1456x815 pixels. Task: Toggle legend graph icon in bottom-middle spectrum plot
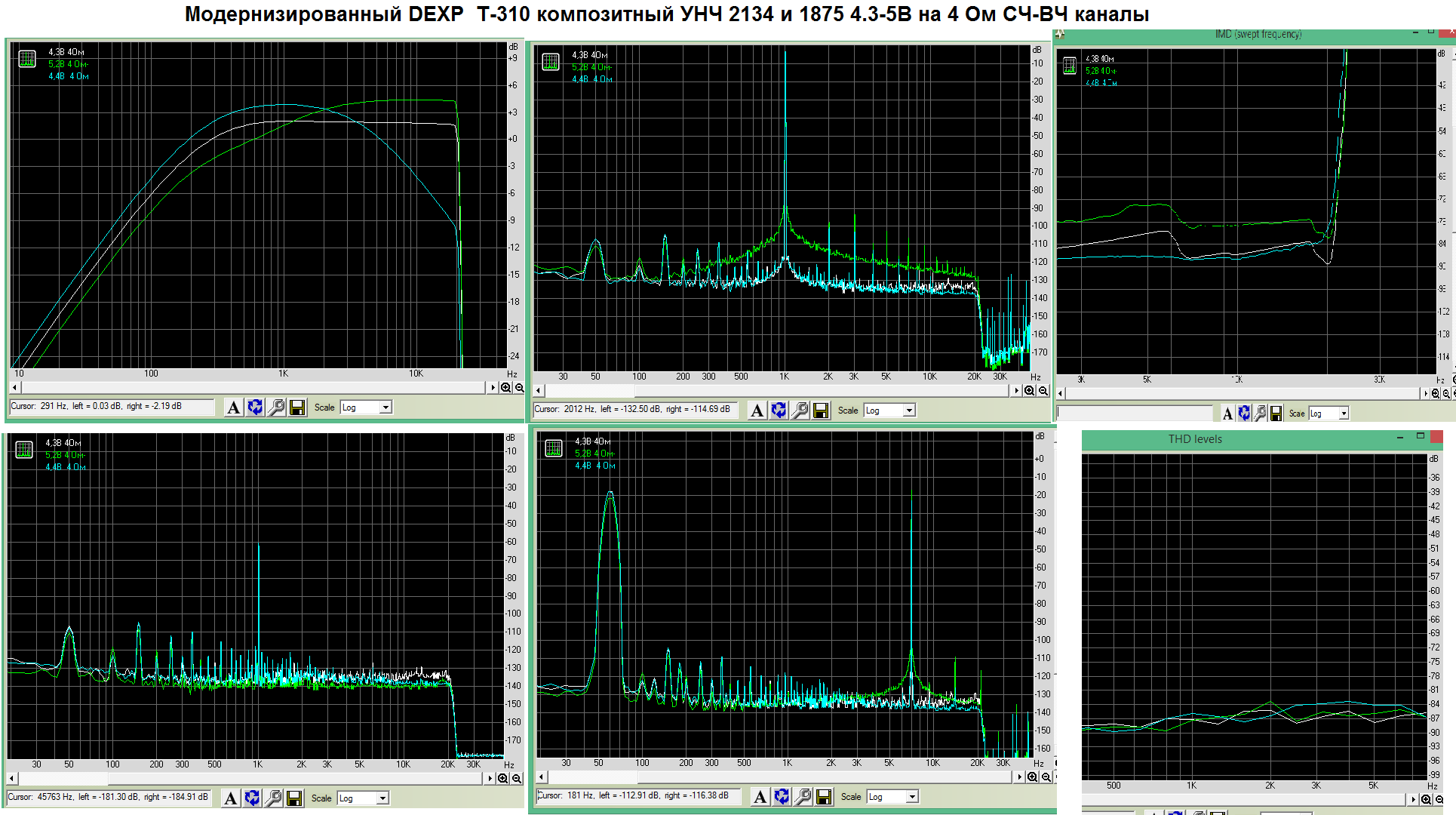[x=554, y=448]
